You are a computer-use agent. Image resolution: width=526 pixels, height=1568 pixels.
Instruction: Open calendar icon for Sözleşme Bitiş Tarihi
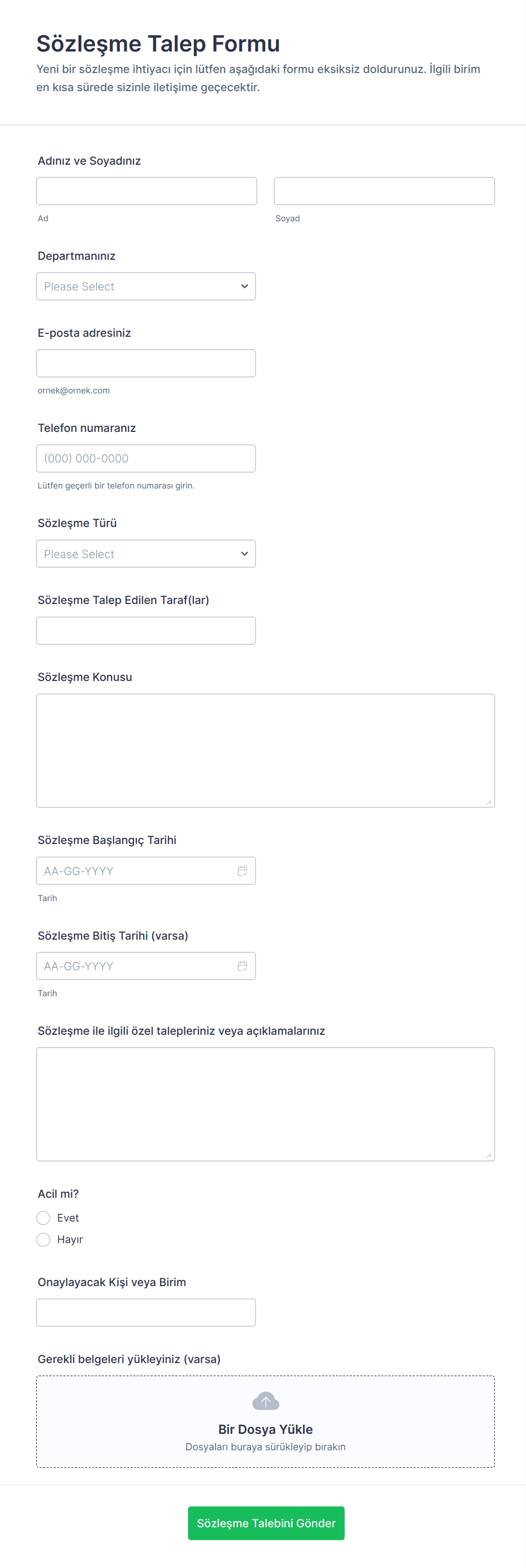(x=242, y=966)
